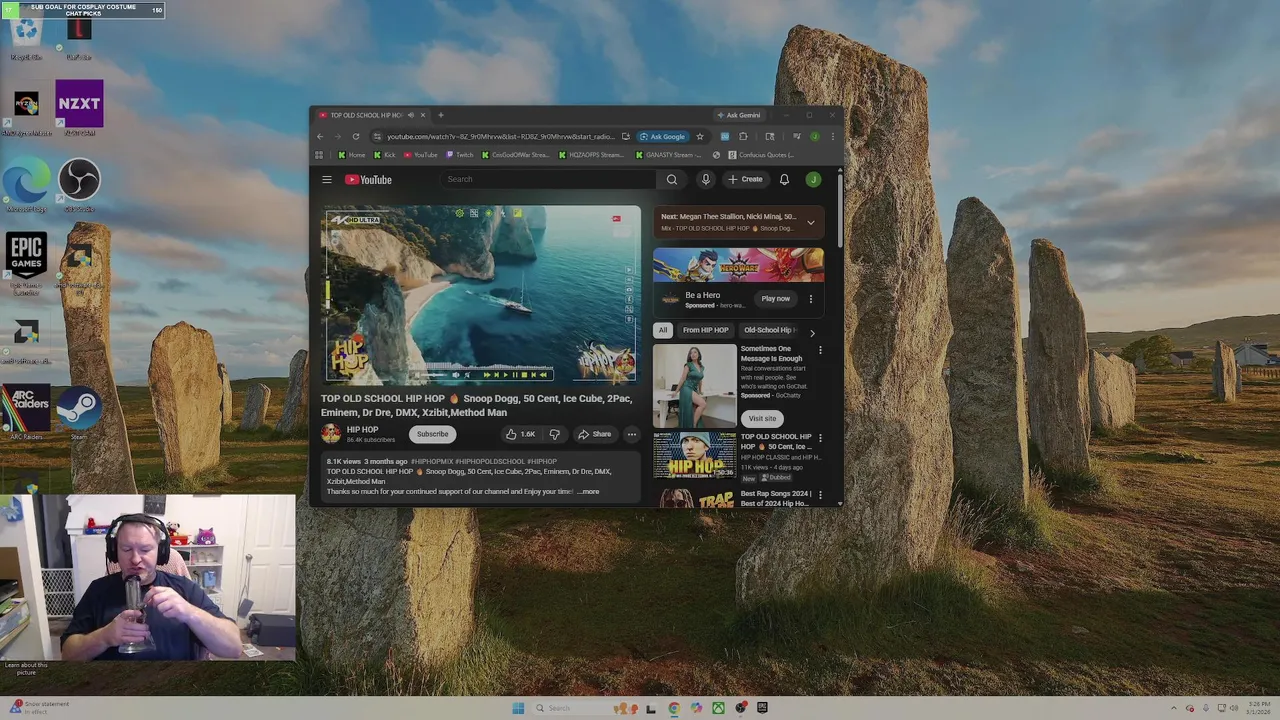1280x720 pixels.
Task: Expand description with ...more
Action: [x=588, y=491]
